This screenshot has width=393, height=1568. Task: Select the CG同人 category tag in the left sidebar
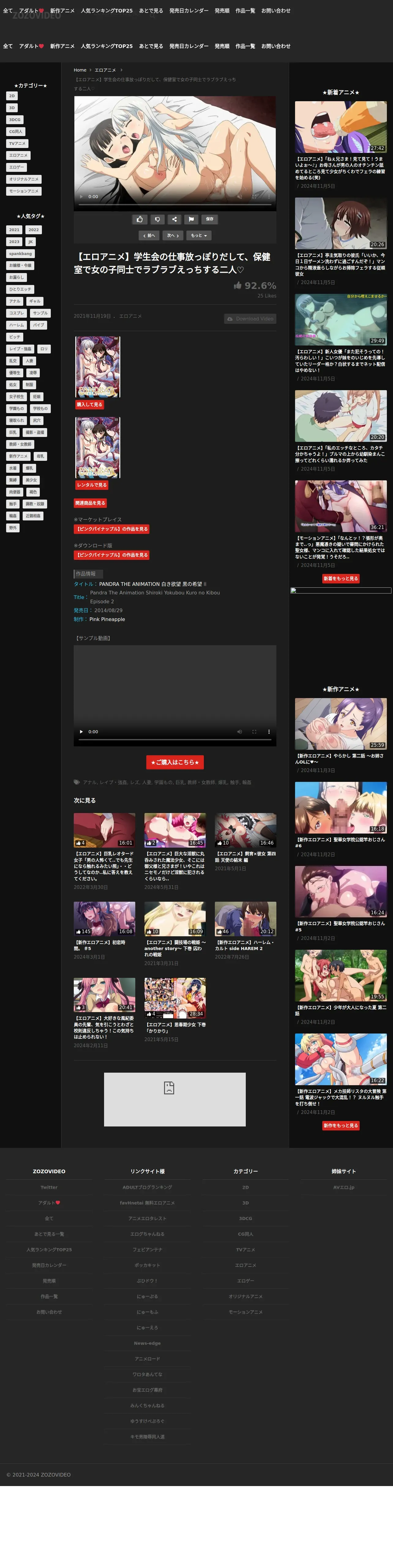16,131
